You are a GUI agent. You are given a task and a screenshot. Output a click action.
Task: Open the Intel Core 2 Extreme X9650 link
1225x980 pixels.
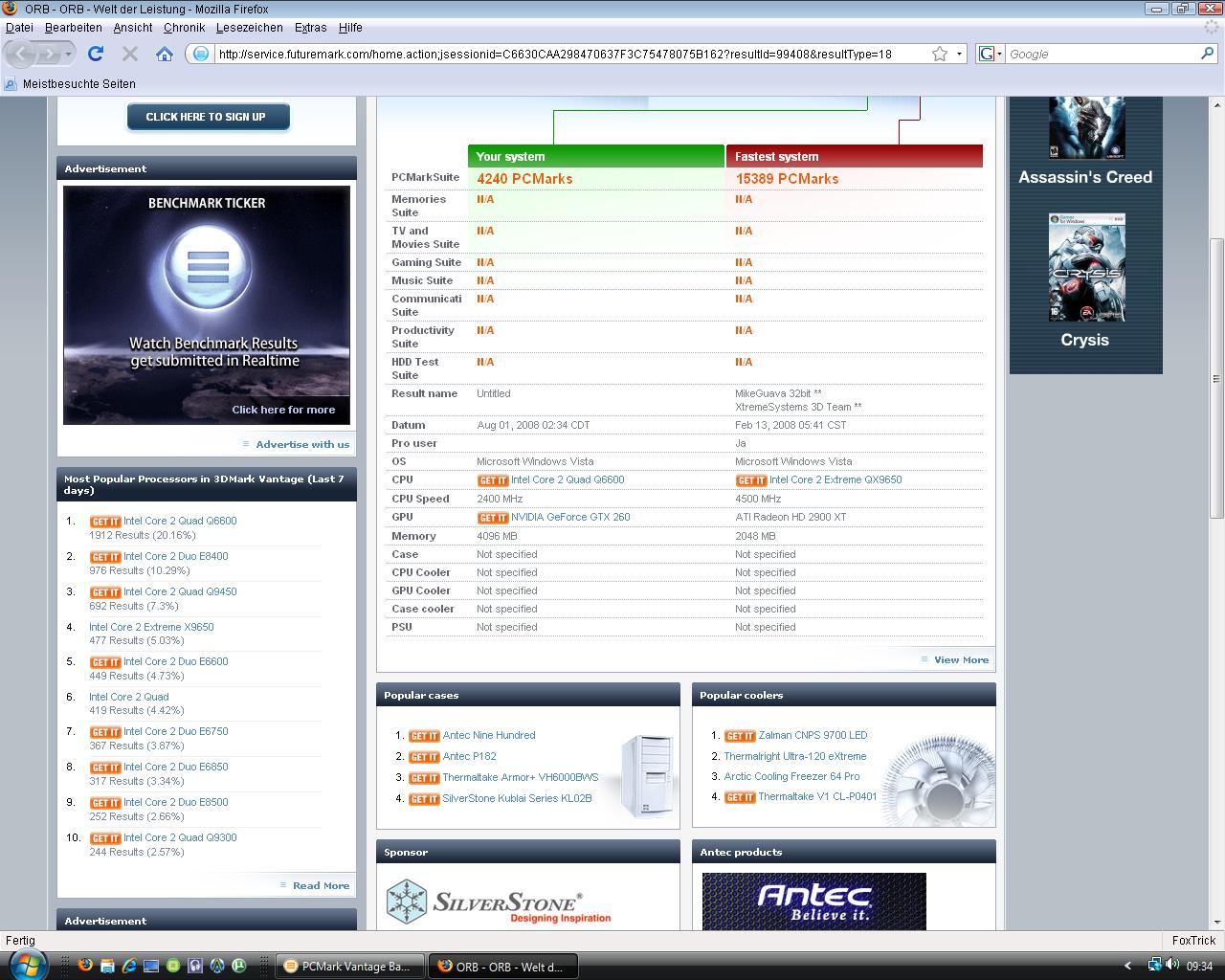151,627
